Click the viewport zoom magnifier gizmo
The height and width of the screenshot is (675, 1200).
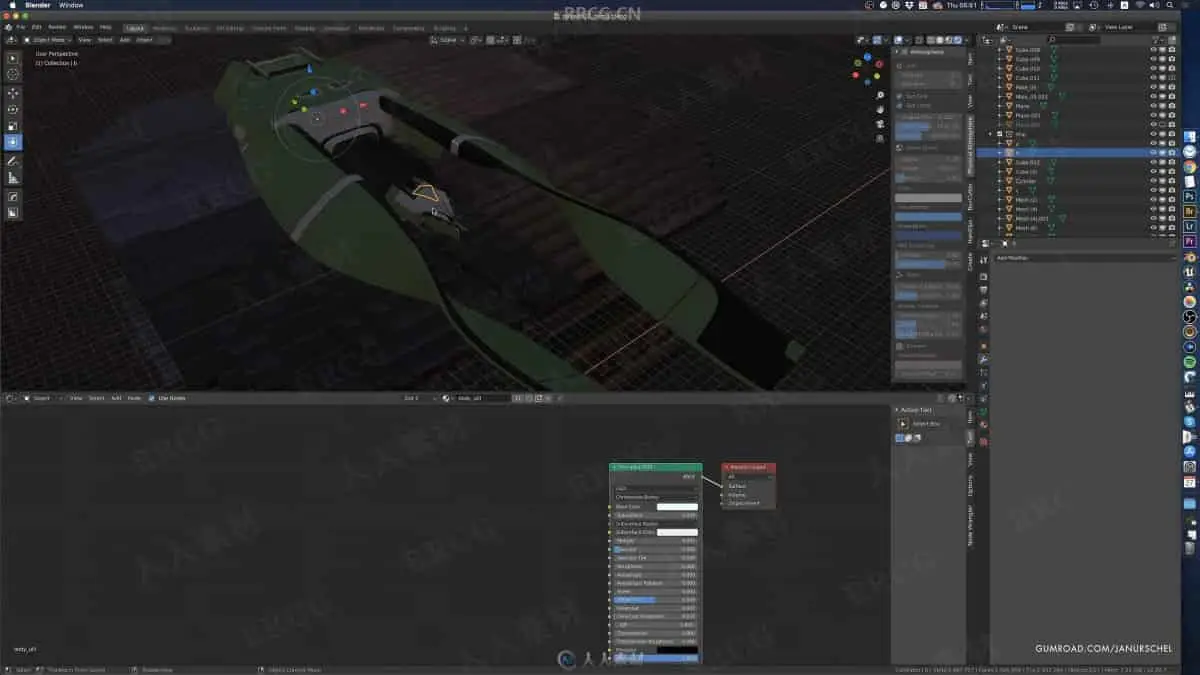(880, 96)
